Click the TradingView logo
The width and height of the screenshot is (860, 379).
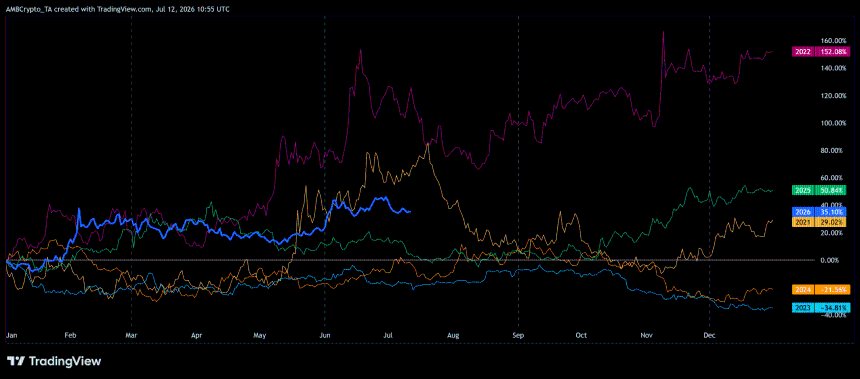54,361
